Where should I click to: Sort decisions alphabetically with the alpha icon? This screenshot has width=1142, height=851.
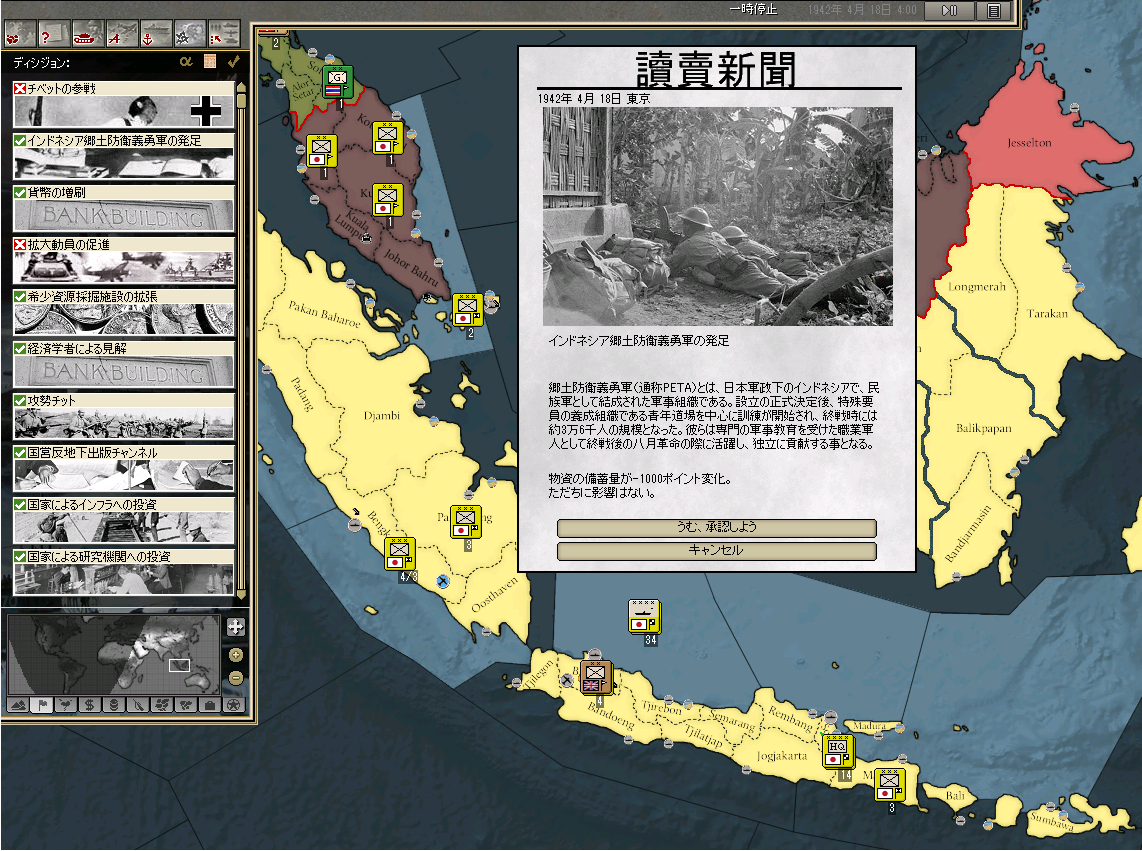[x=186, y=62]
